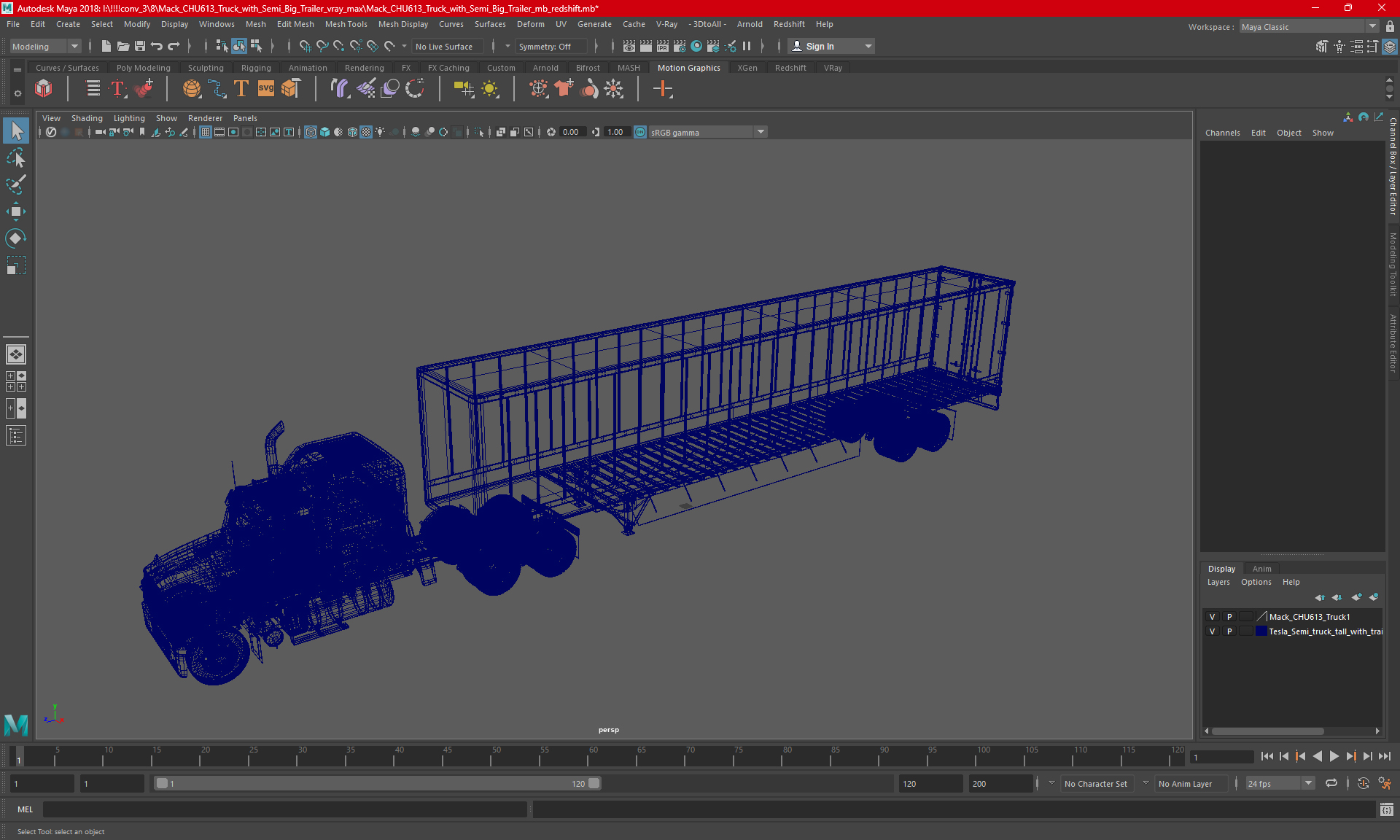Toggle visibility of Tesla_Semi_truck layer
The image size is (1400, 840).
(x=1212, y=631)
